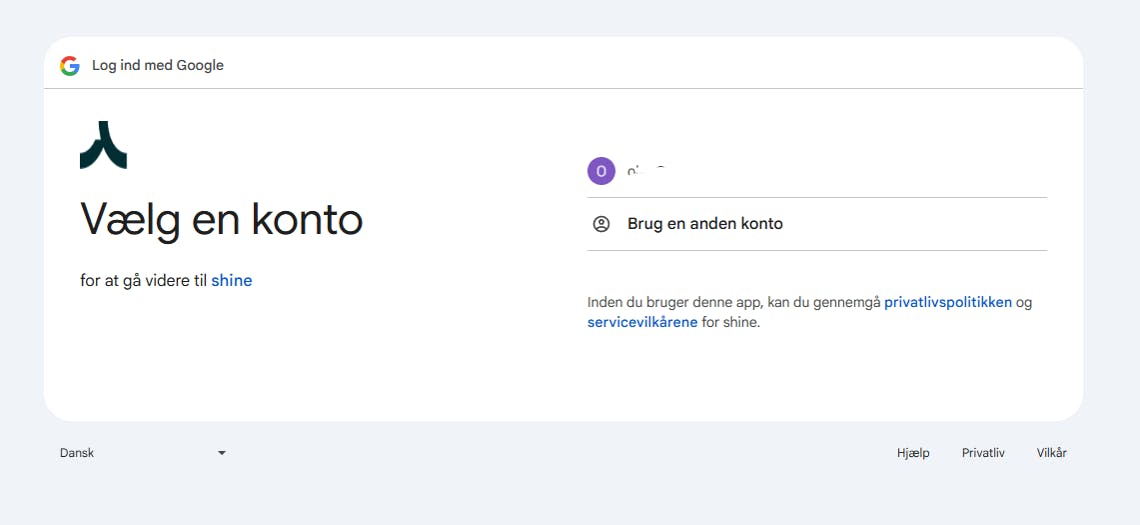Click the Vælg en konto heading
Viewport: 1140px width, 525px height.
click(221, 219)
